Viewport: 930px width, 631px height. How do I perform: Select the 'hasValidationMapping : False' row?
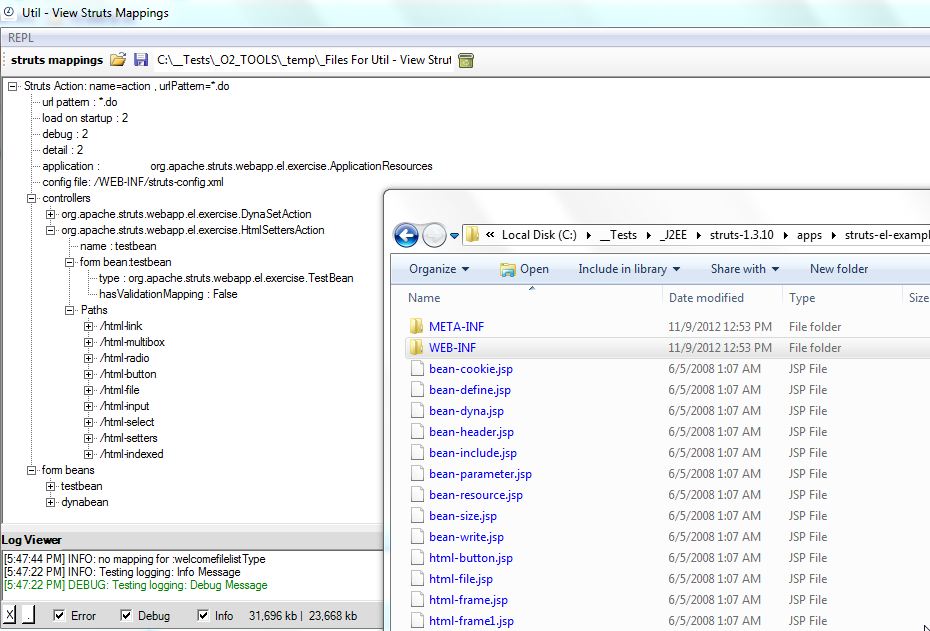pos(168,294)
